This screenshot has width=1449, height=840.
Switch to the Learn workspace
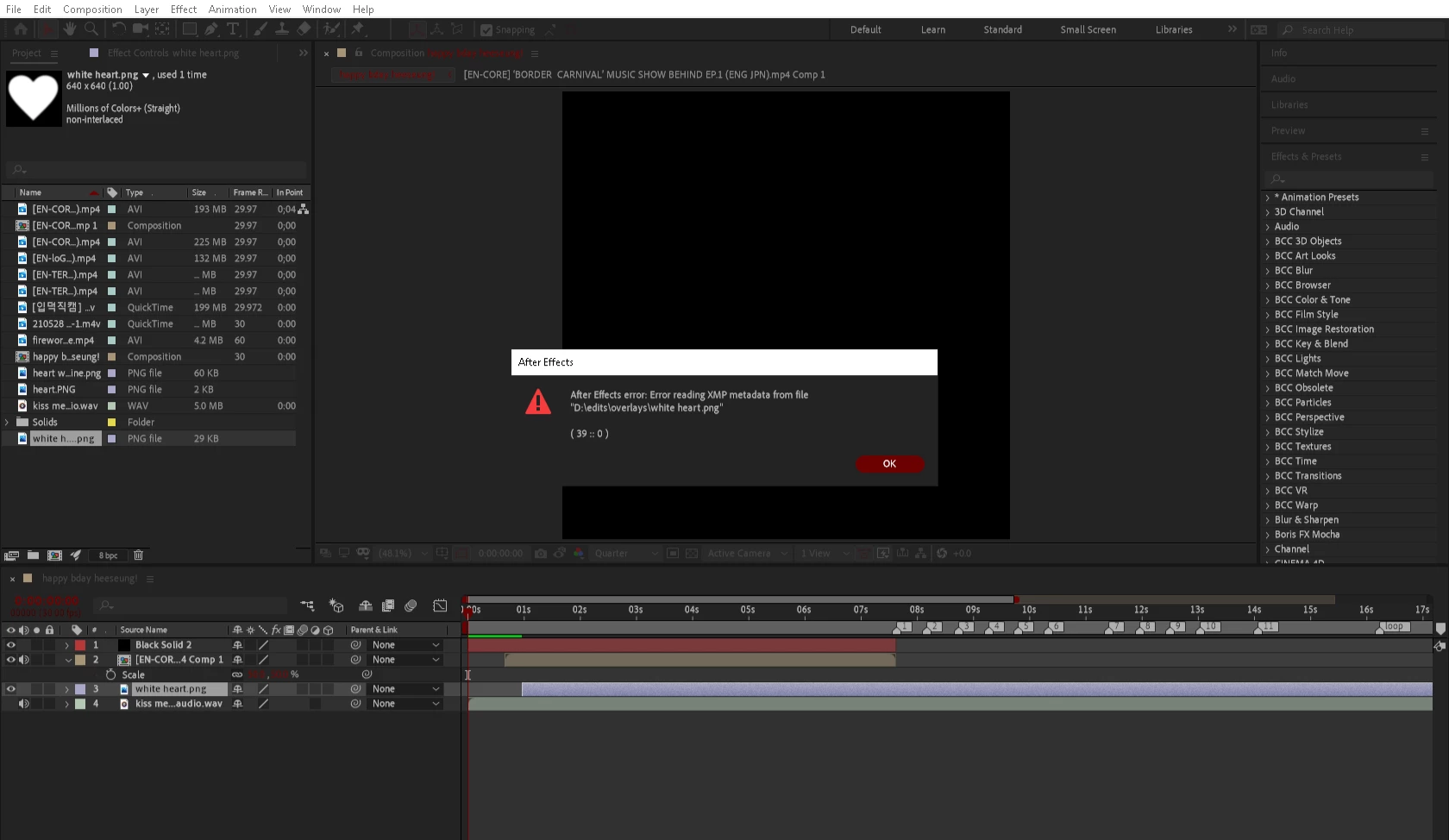tap(933, 30)
